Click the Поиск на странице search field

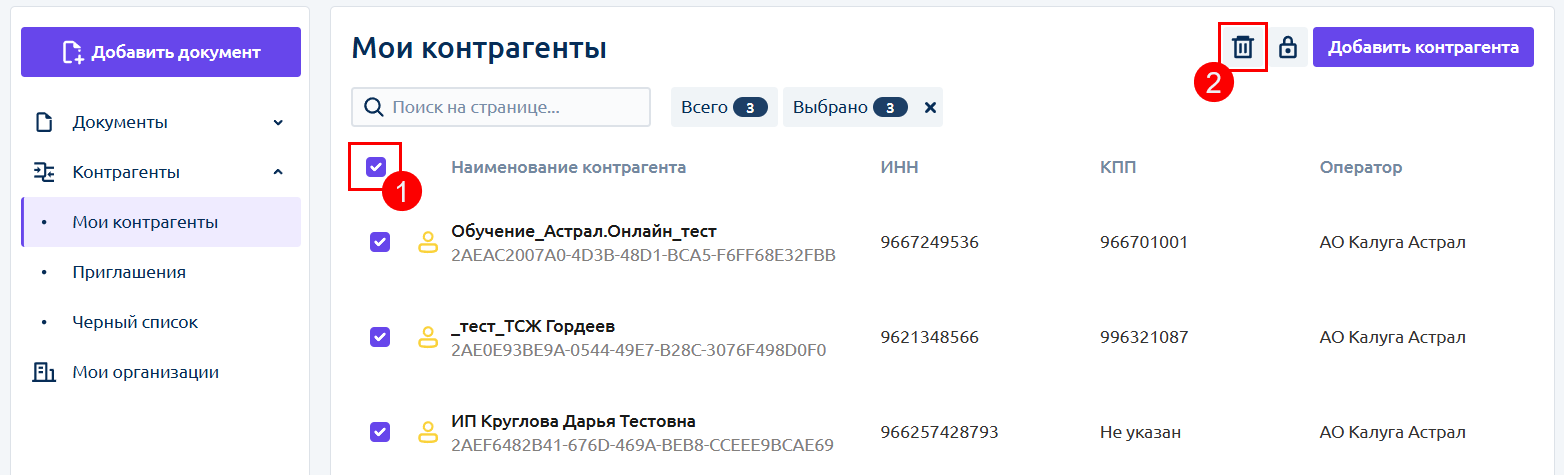coord(501,107)
